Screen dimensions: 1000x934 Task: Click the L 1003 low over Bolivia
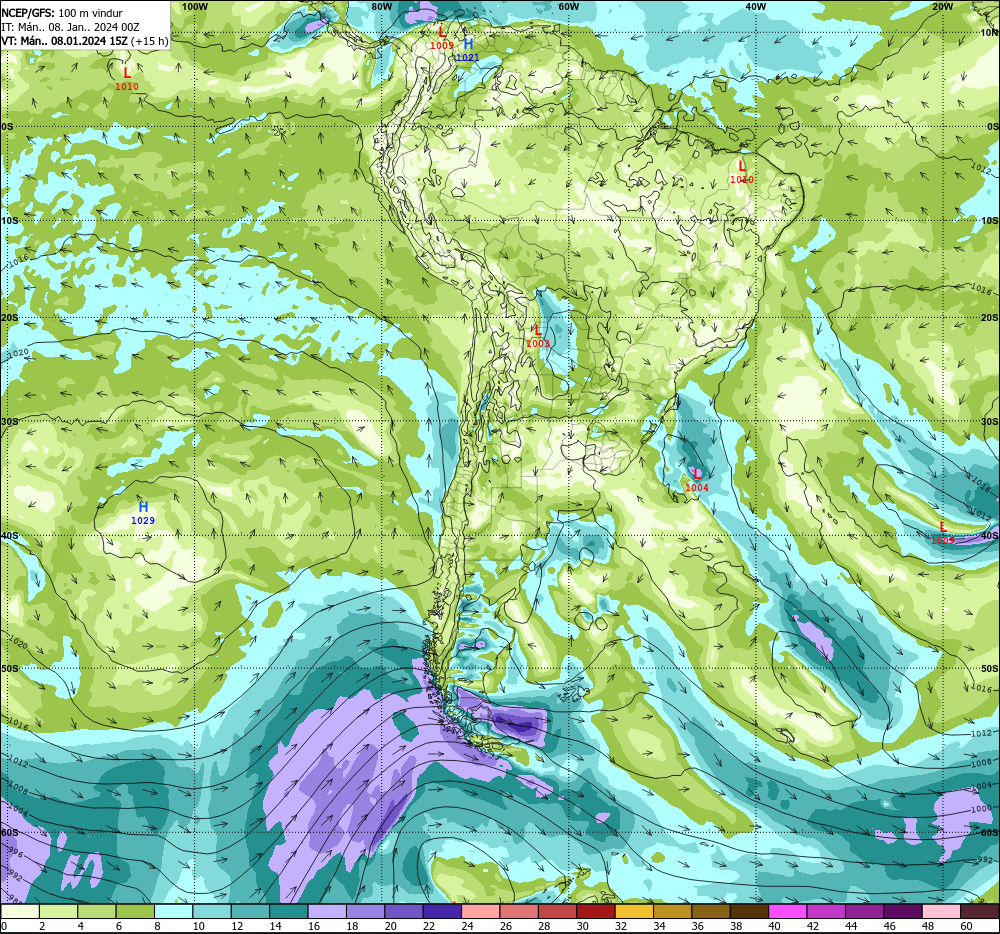[538, 336]
